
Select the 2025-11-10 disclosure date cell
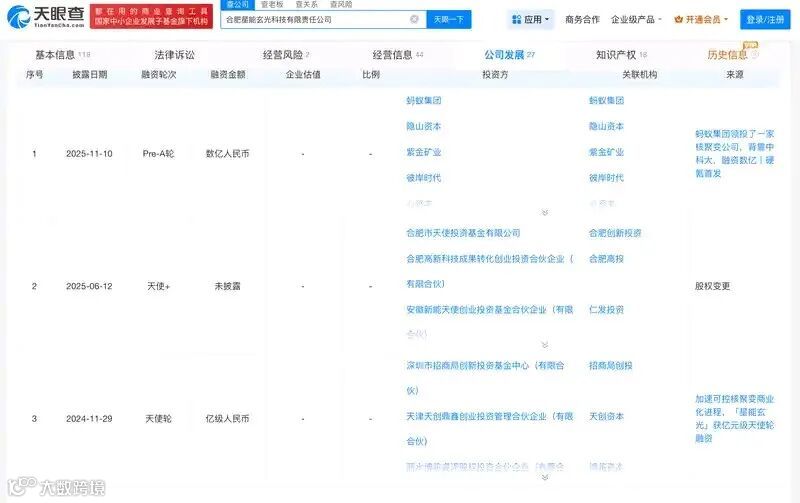pos(89,154)
